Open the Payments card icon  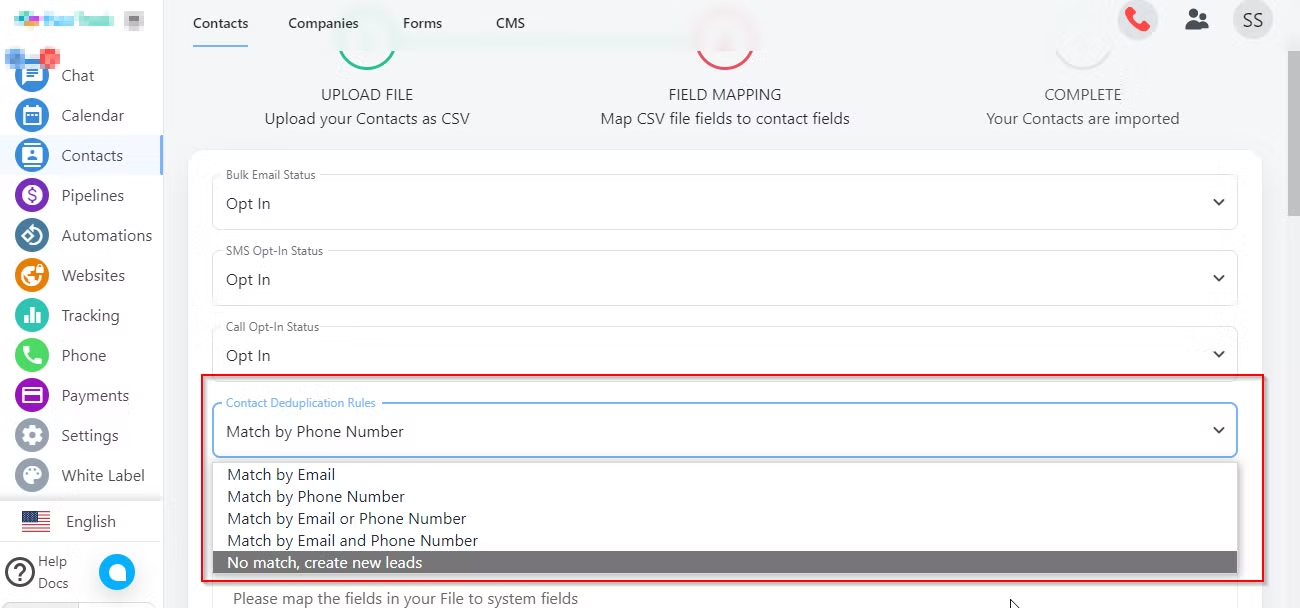[x=32, y=395]
